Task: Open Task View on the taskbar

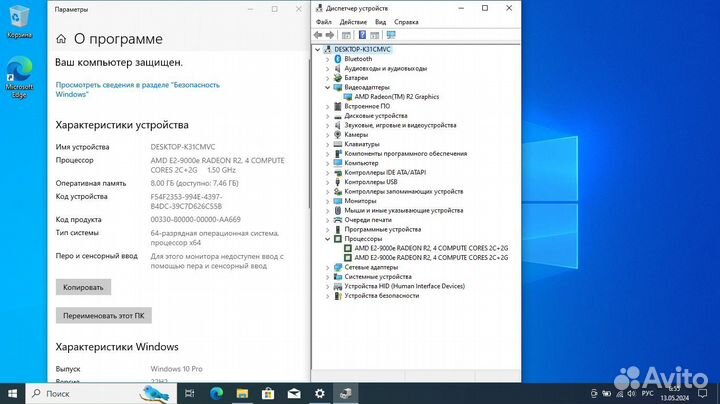Action: [190, 393]
